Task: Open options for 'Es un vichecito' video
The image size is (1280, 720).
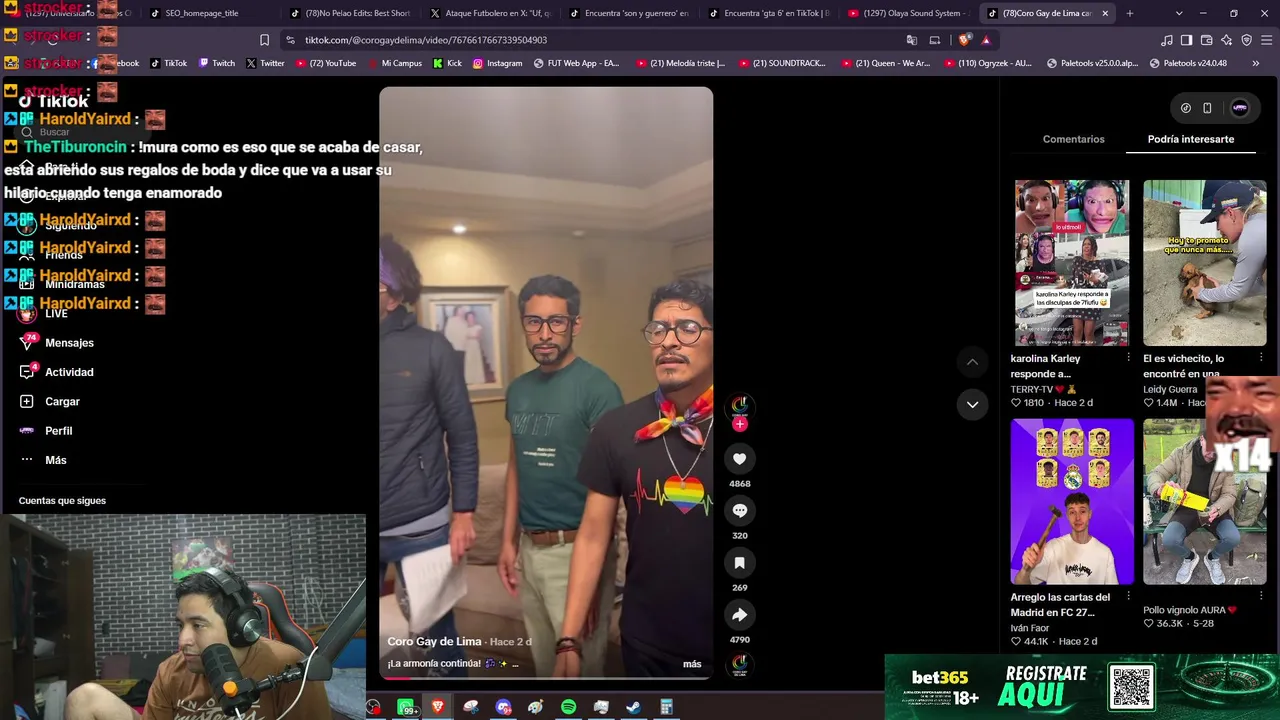Action: coord(1261,358)
